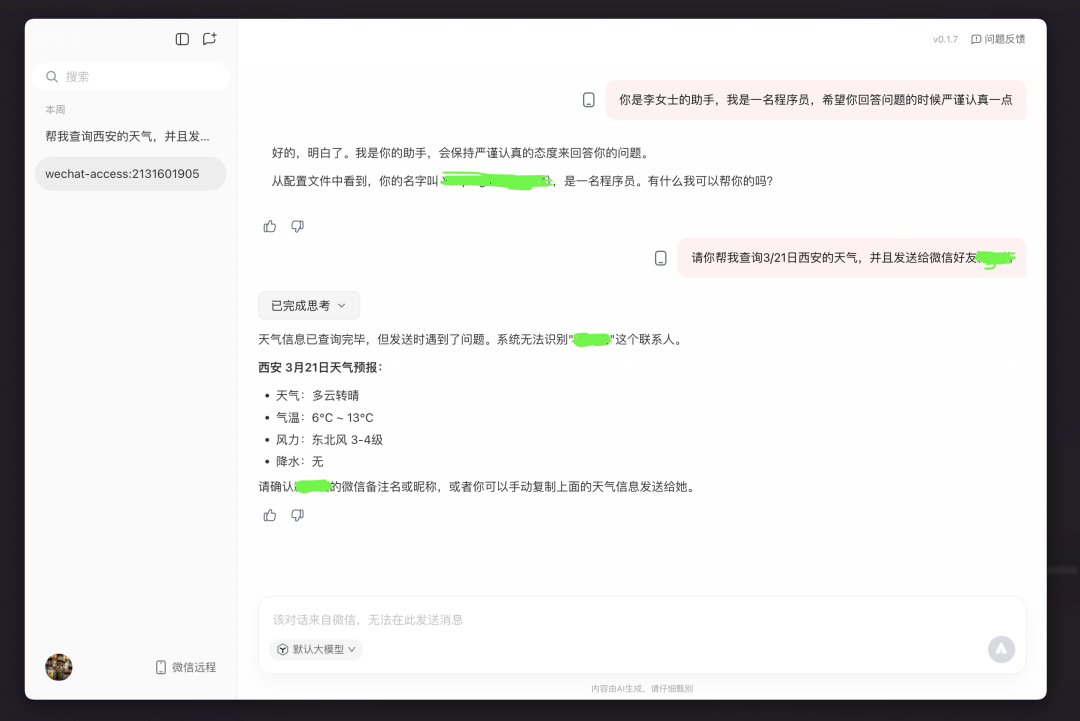Click the 微信远程 button
The width and height of the screenshot is (1080, 721).
[x=186, y=667]
